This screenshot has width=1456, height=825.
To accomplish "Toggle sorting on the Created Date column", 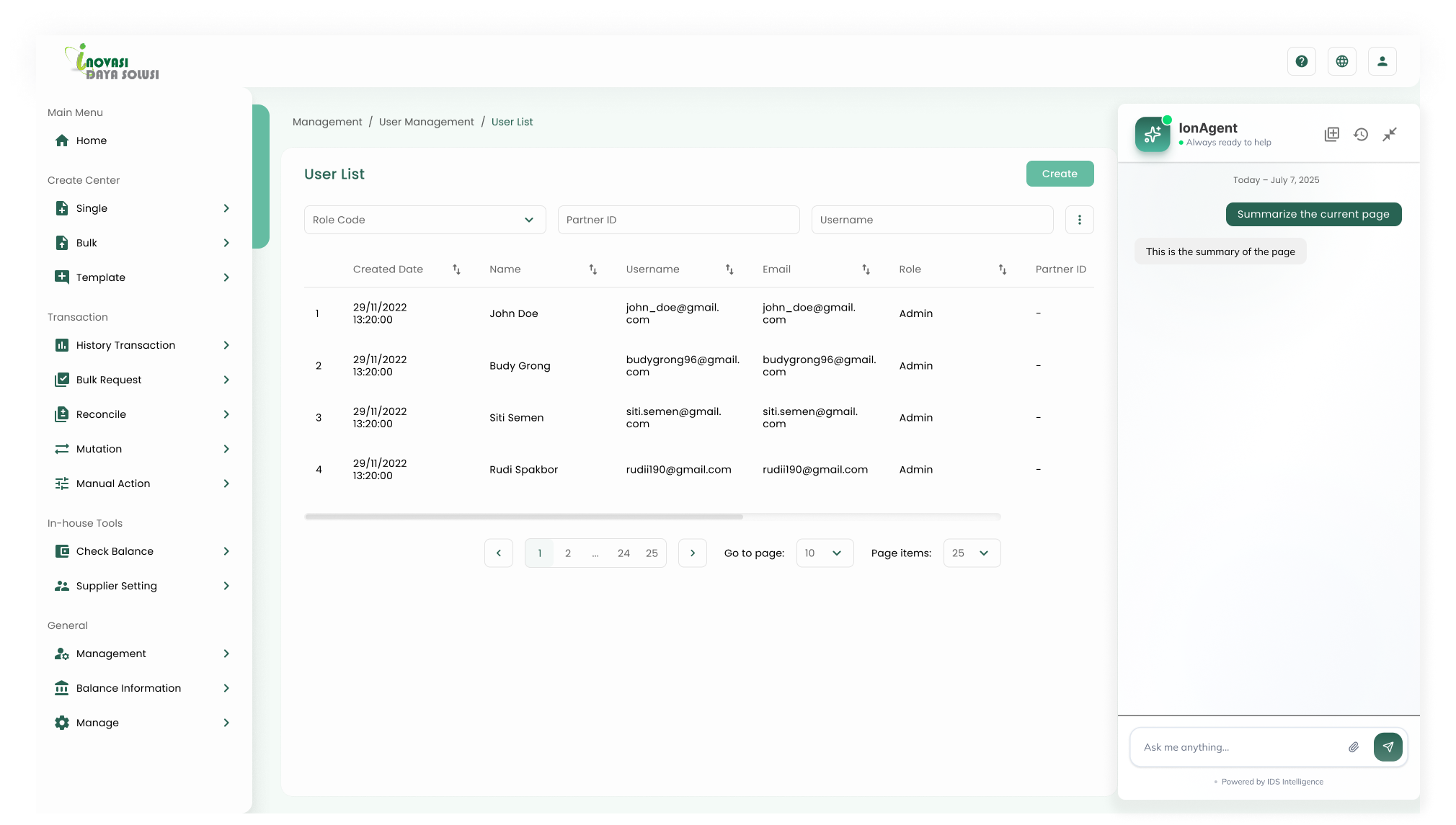I will pyautogui.click(x=456, y=269).
